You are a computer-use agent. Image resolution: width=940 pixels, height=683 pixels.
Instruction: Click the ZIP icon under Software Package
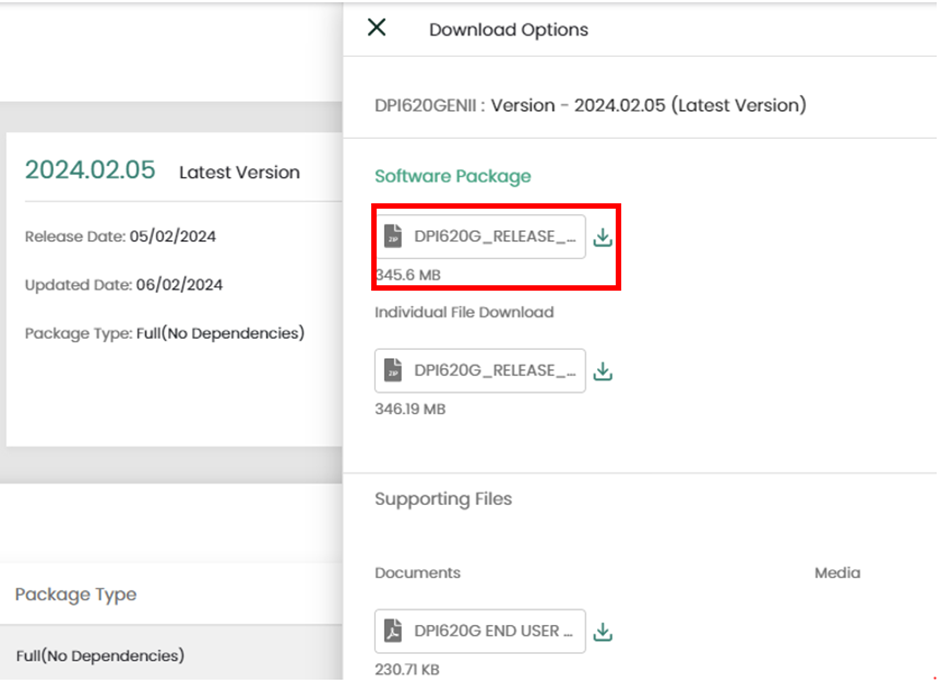point(393,236)
